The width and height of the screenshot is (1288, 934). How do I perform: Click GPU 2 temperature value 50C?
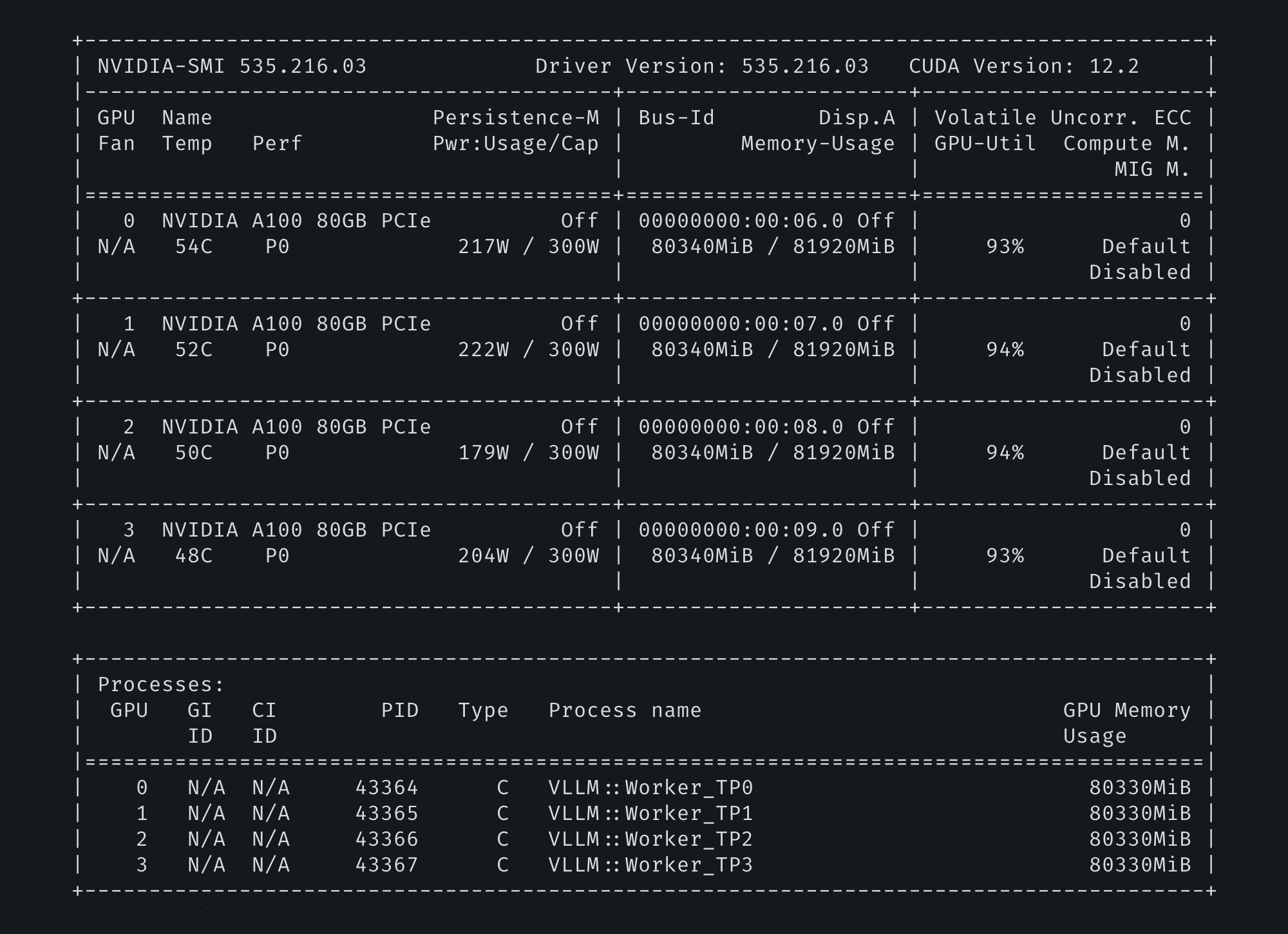click(194, 453)
